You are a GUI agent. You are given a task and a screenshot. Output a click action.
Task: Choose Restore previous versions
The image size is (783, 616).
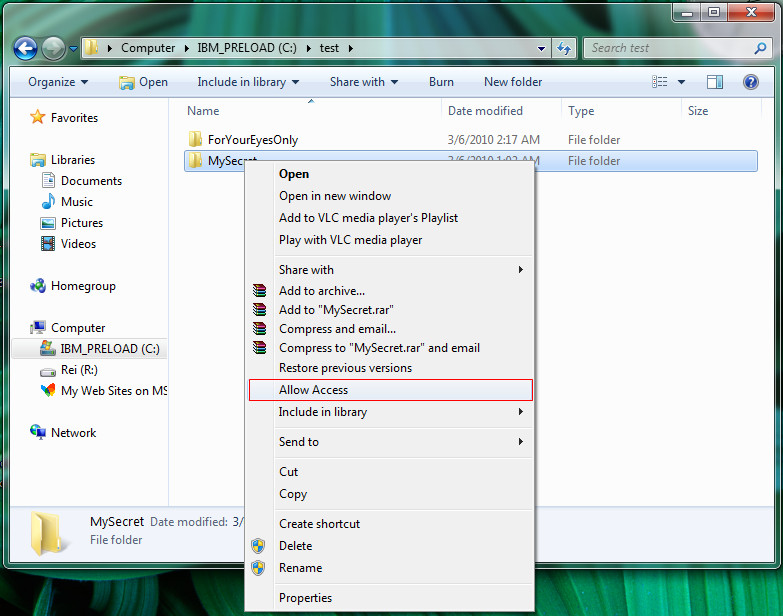391,368
